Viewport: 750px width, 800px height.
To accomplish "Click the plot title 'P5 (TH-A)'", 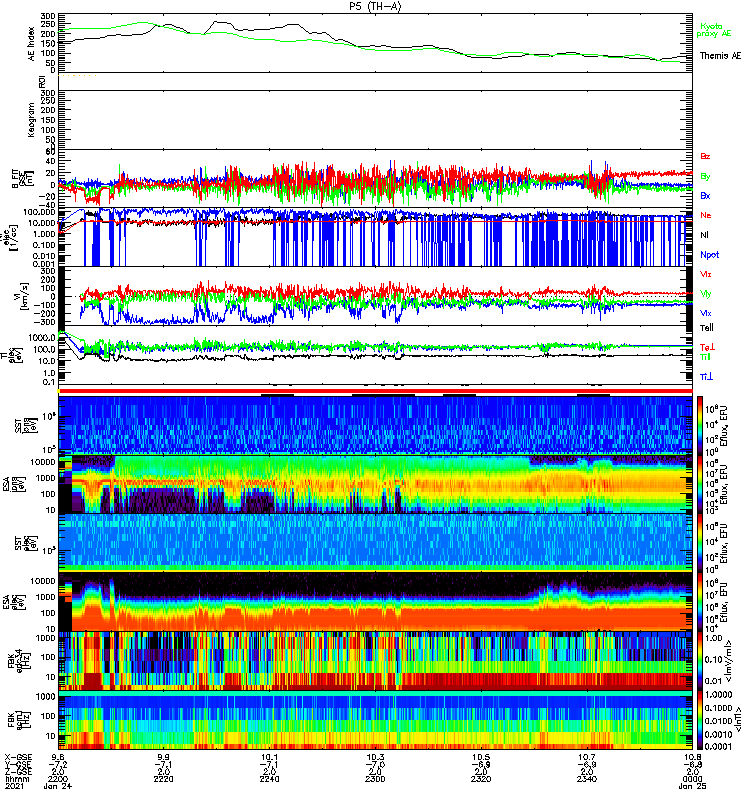I will [375, 6].
